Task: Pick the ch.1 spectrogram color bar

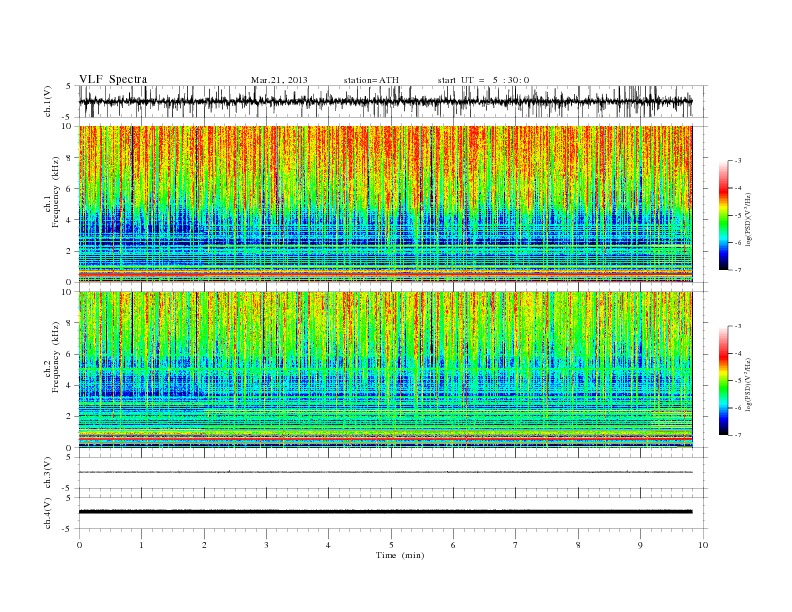Action: (x=724, y=216)
